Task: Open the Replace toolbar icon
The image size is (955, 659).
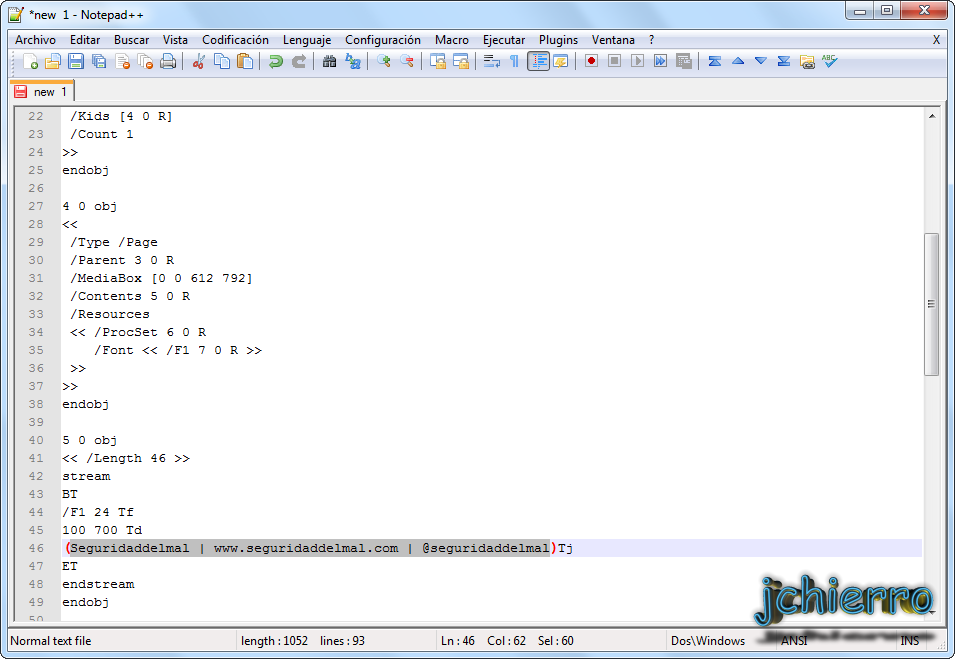Action: click(353, 61)
